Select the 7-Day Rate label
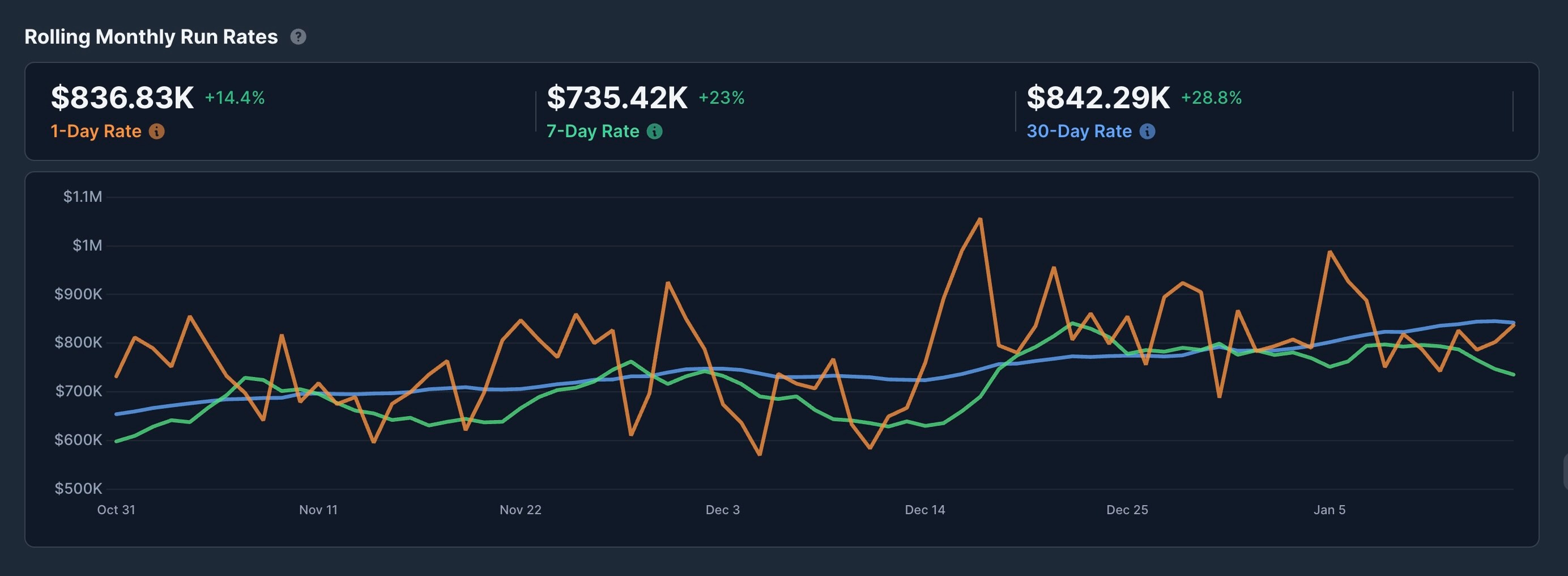Image resolution: width=1568 pixels, height=576 pixels. click(x=593, y=132)
